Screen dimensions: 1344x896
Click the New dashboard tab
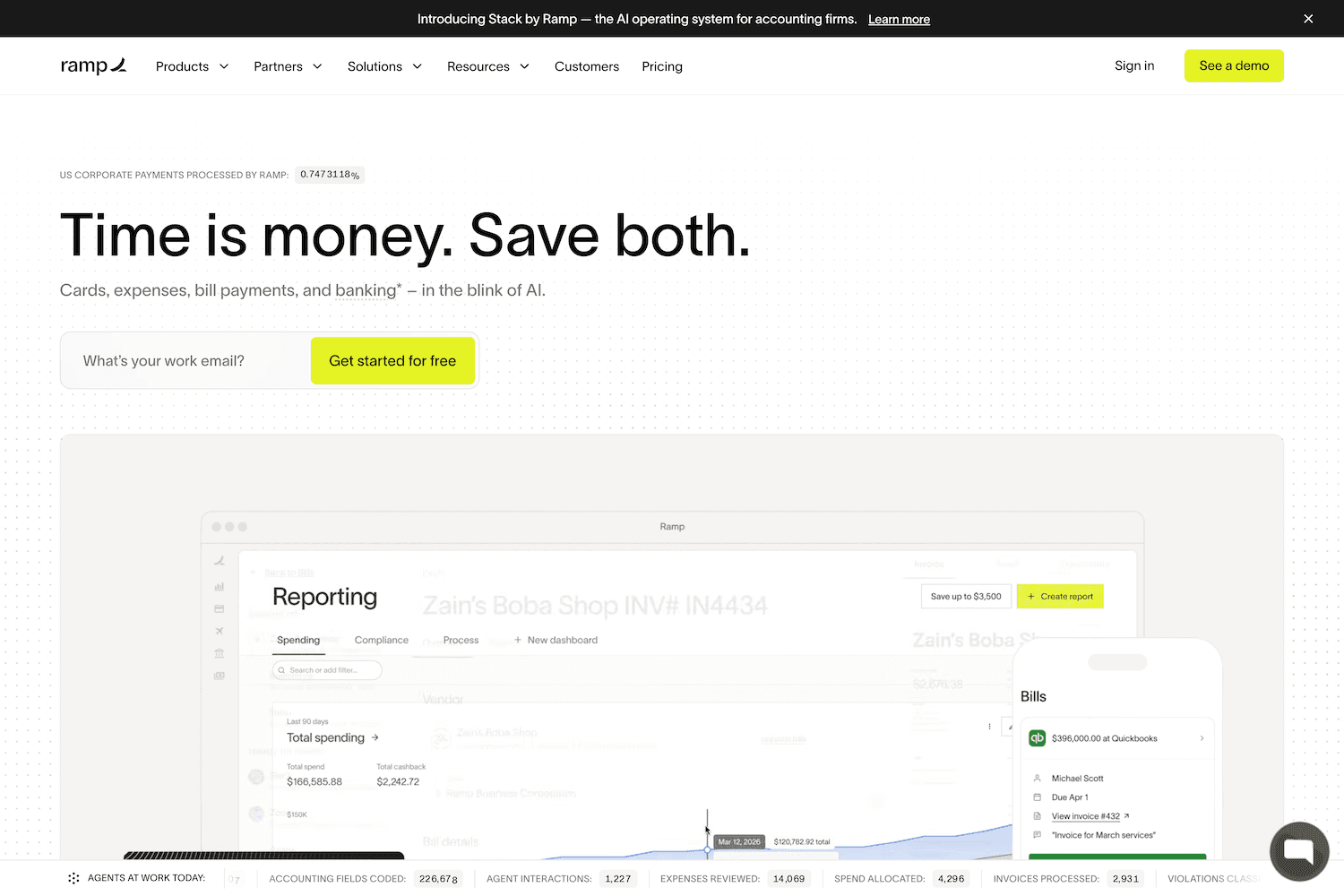556,640
